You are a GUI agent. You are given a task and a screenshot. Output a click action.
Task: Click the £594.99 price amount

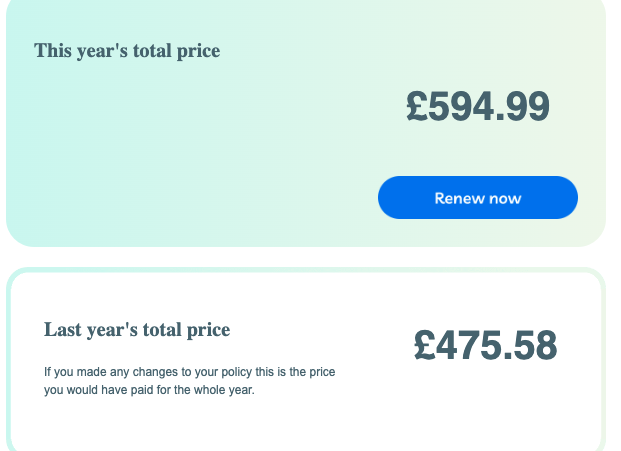click(x=478, y=107)
